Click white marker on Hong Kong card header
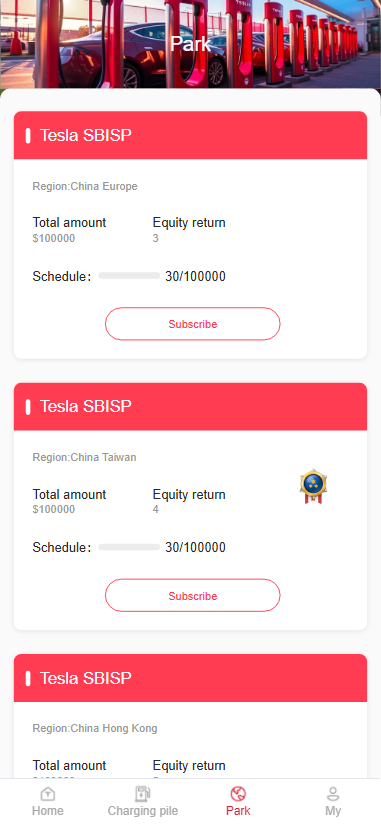Screen dimensions: 381x824 pyautogui.click(x=28, y=678)
